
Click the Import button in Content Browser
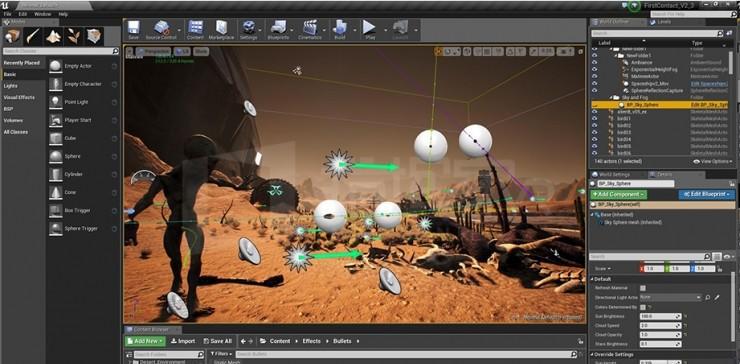[x=183, y=341]
